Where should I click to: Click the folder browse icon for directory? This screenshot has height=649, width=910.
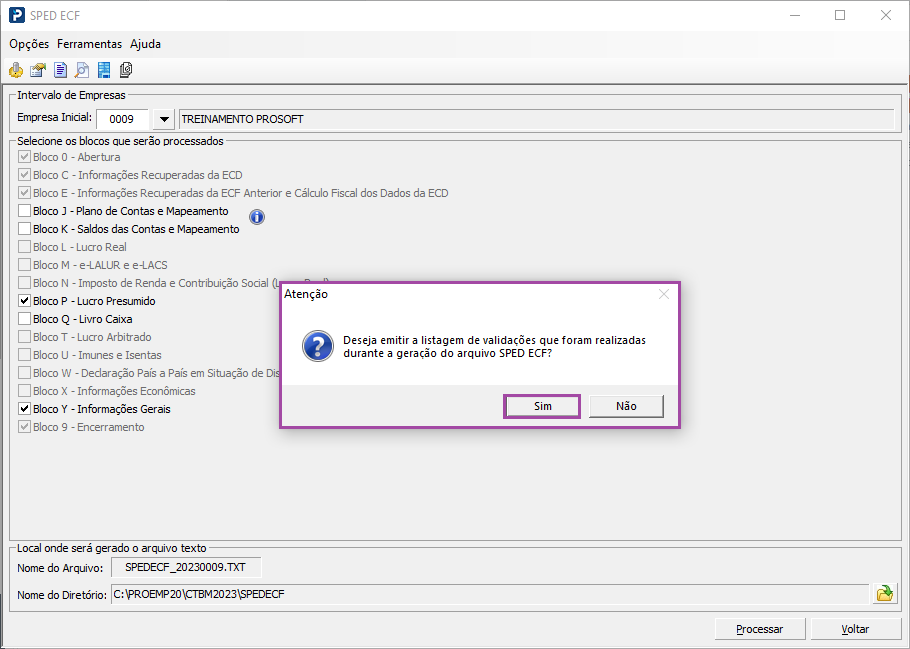(x=884, y=594)
